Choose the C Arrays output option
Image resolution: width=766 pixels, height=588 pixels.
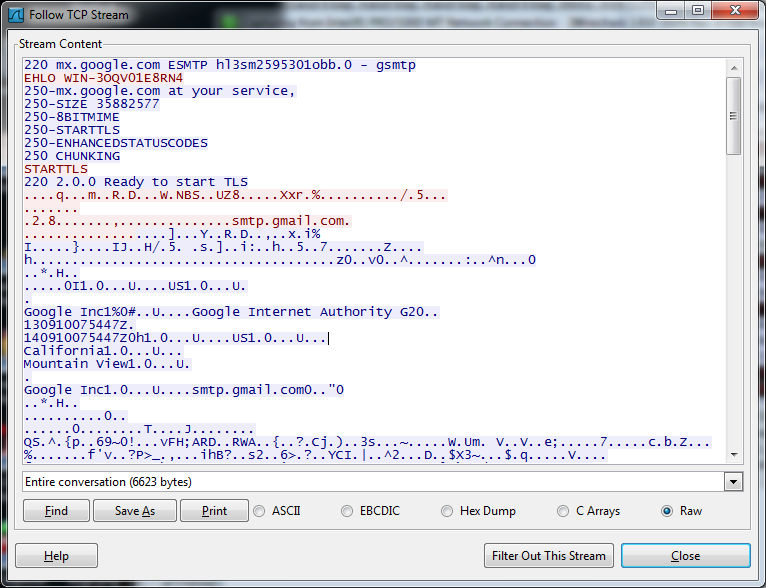(563, 511)
